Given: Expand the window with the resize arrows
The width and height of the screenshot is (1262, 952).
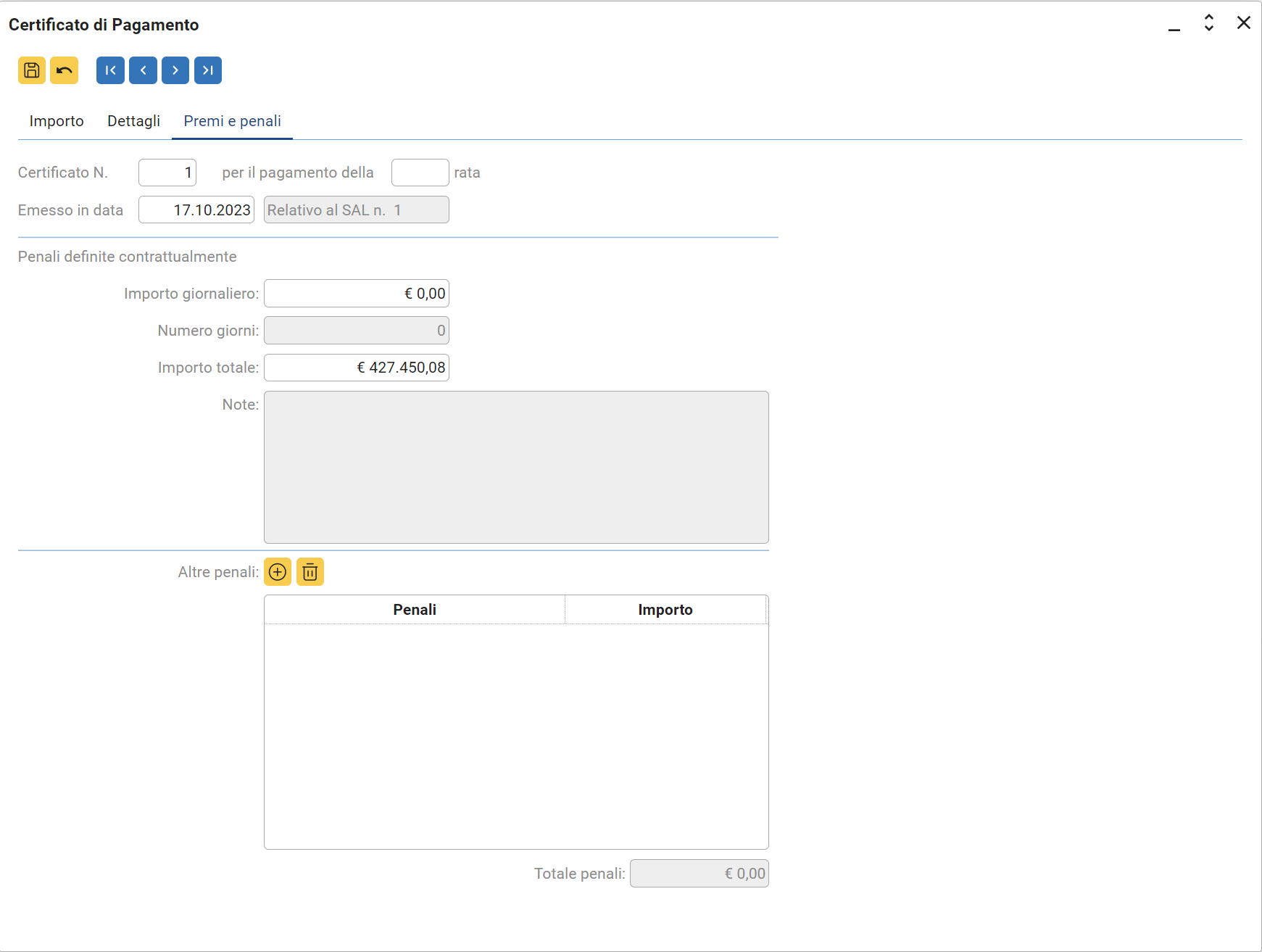Looking at the screenshot, I should [x=1209, y=23].
